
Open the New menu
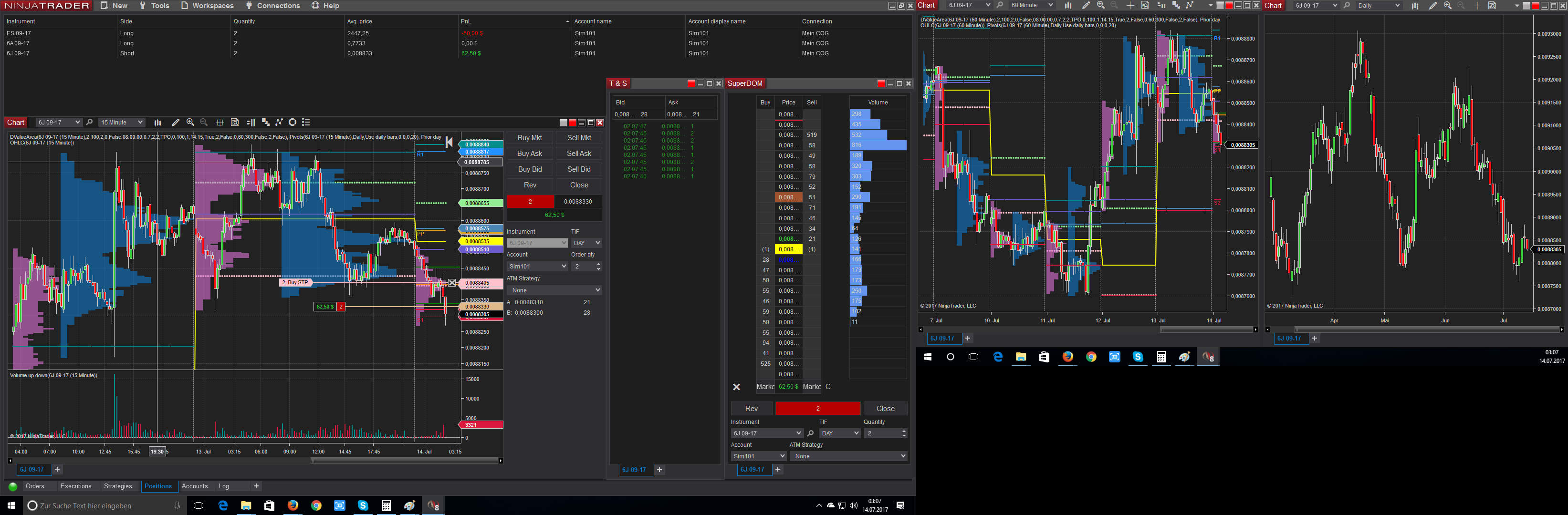coord(114,5)
